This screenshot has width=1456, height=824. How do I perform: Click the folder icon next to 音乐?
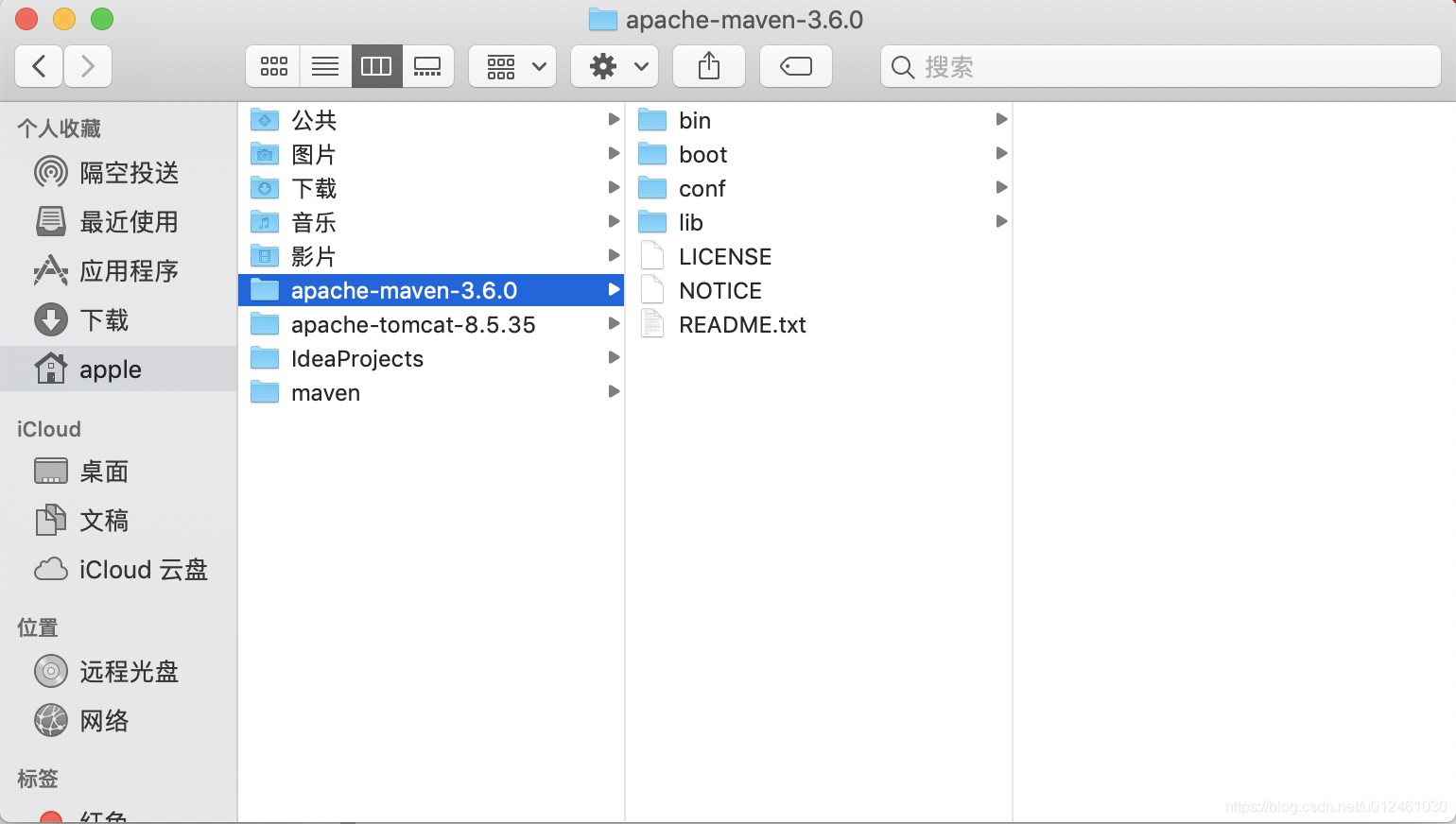point(265,222)
